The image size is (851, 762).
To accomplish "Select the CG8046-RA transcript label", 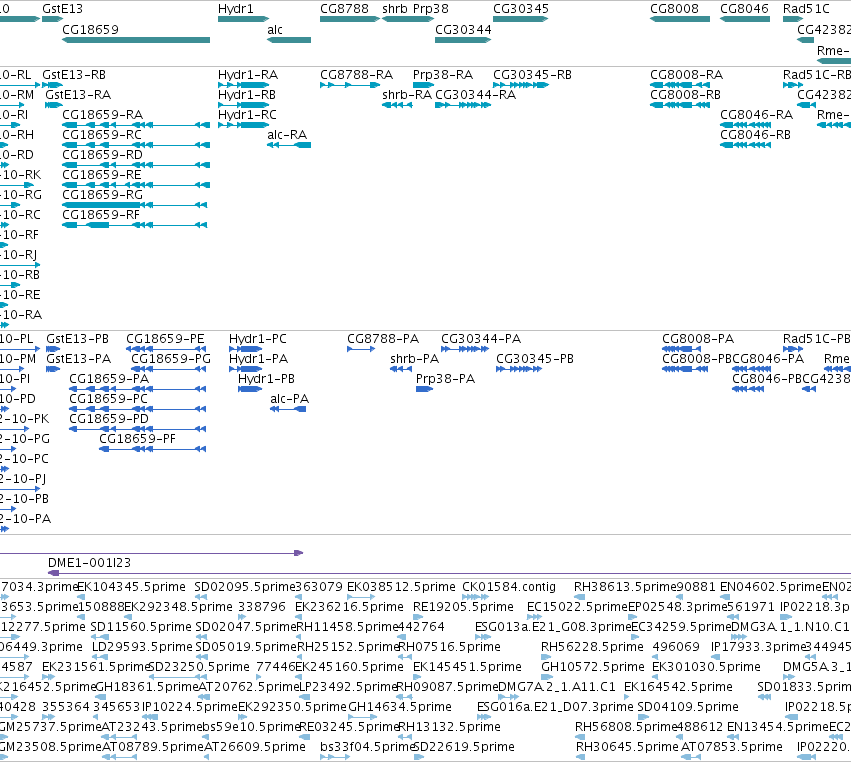I will point(757,115).
